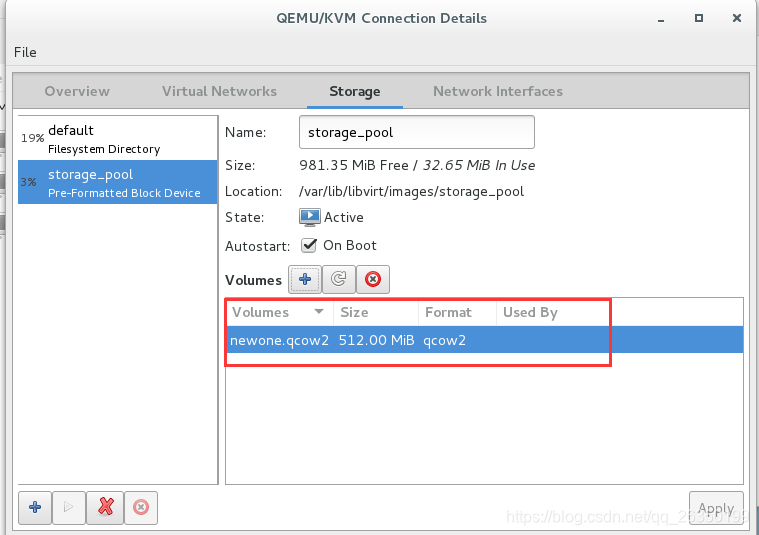Select the Storage tab
The width and height of the screenshot is (759, 535).
pyautogui.click(x=354, y=91)
